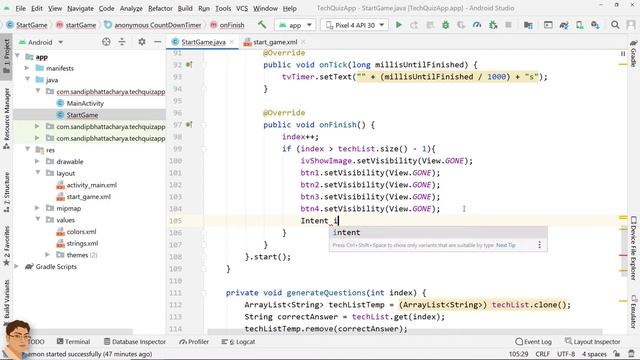Image resolution: width=640 pixels, height=360 pixels.
Task: Open the Refactor menu
Action: [x=160, y=8]
